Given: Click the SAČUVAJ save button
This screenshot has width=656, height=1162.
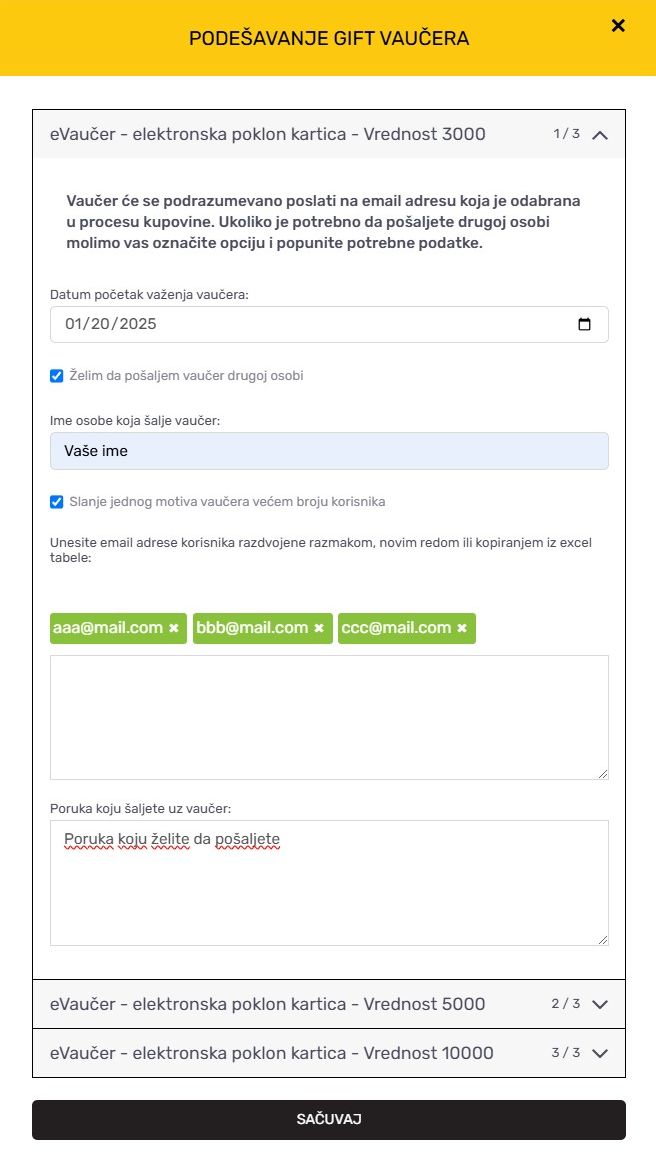Looking at the screenshot, I should (329, 1119).
